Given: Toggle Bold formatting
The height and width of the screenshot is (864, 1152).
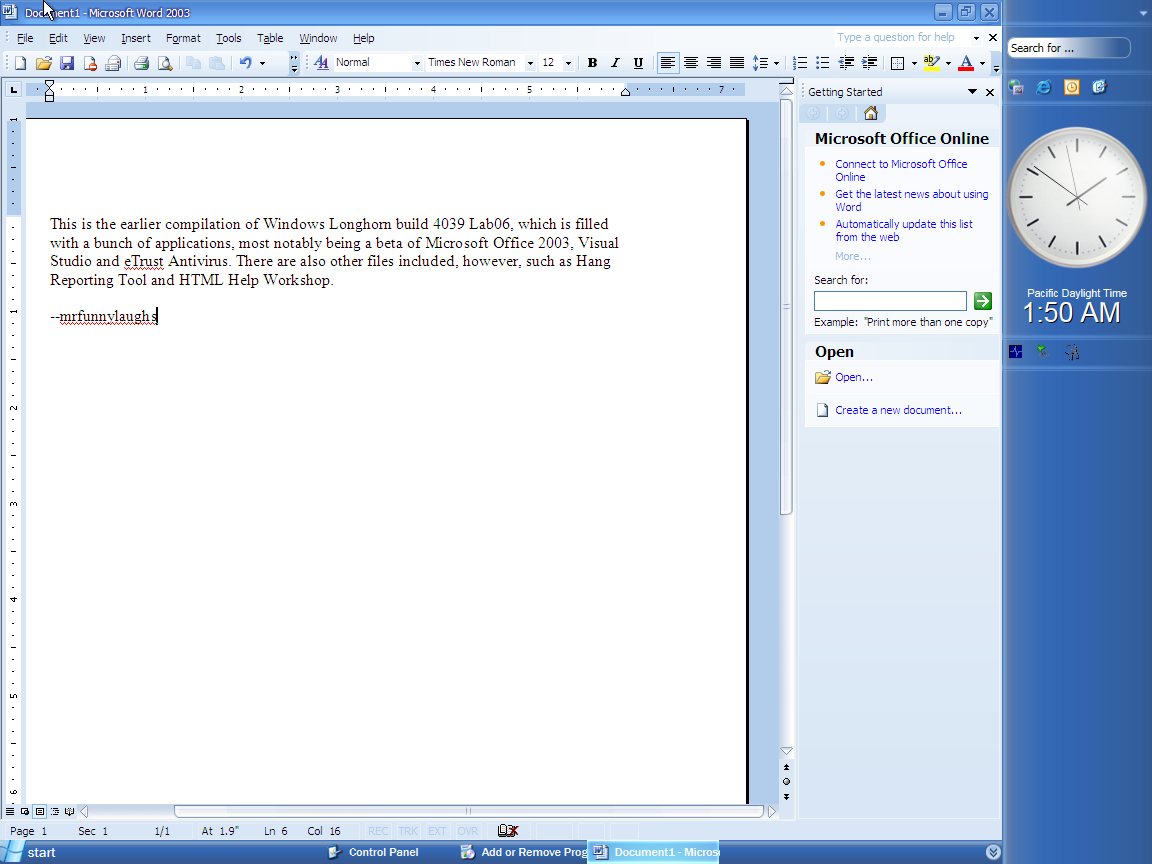Looking at the screenshot, I should [x=592, y=63].
